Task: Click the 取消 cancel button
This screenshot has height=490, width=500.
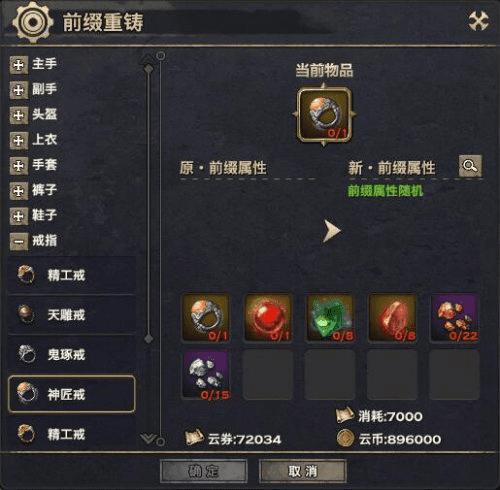Action: [x=303, y=471]
